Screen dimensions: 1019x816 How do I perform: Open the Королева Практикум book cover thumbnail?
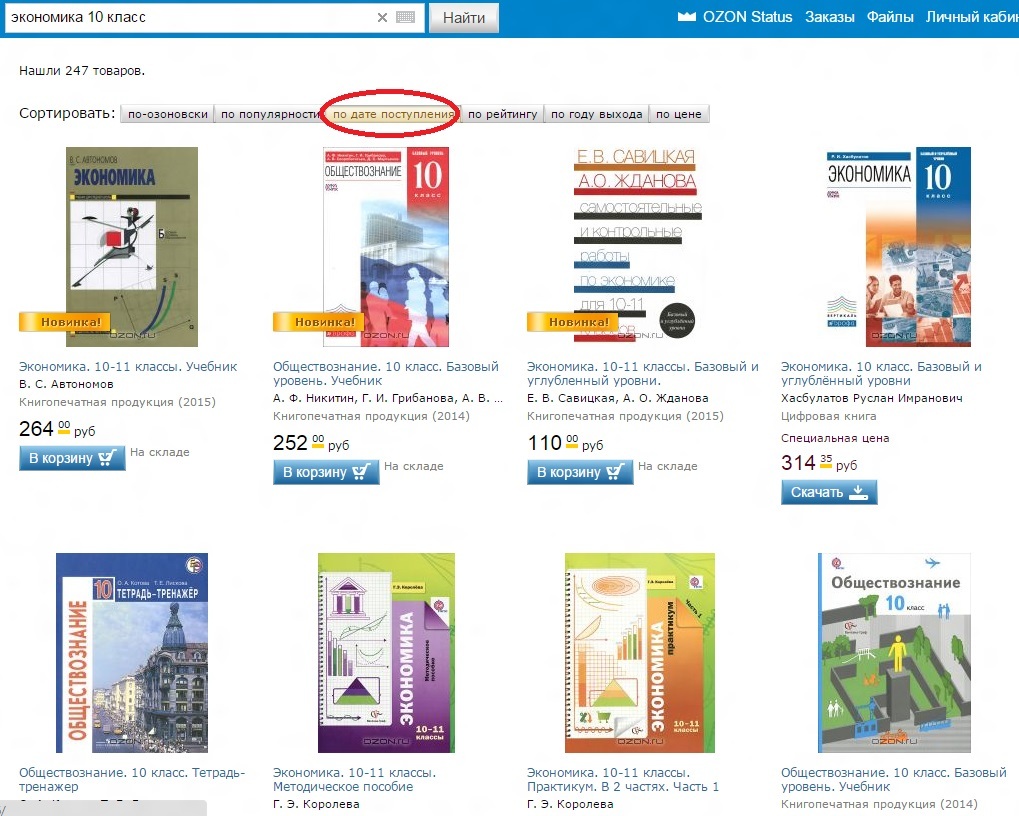[639, 653]
